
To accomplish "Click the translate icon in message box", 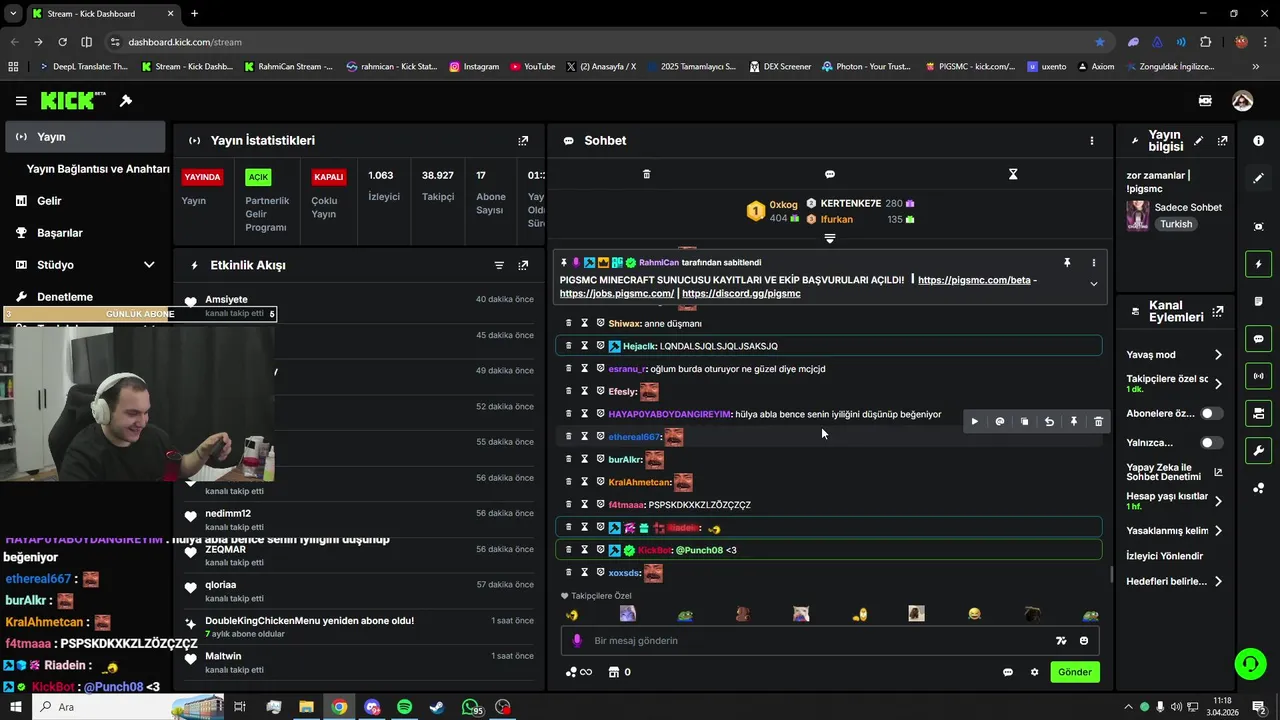I will 1061,641.
